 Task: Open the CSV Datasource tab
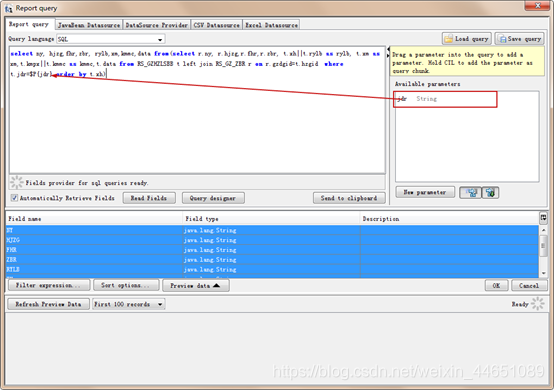[217, 25]
